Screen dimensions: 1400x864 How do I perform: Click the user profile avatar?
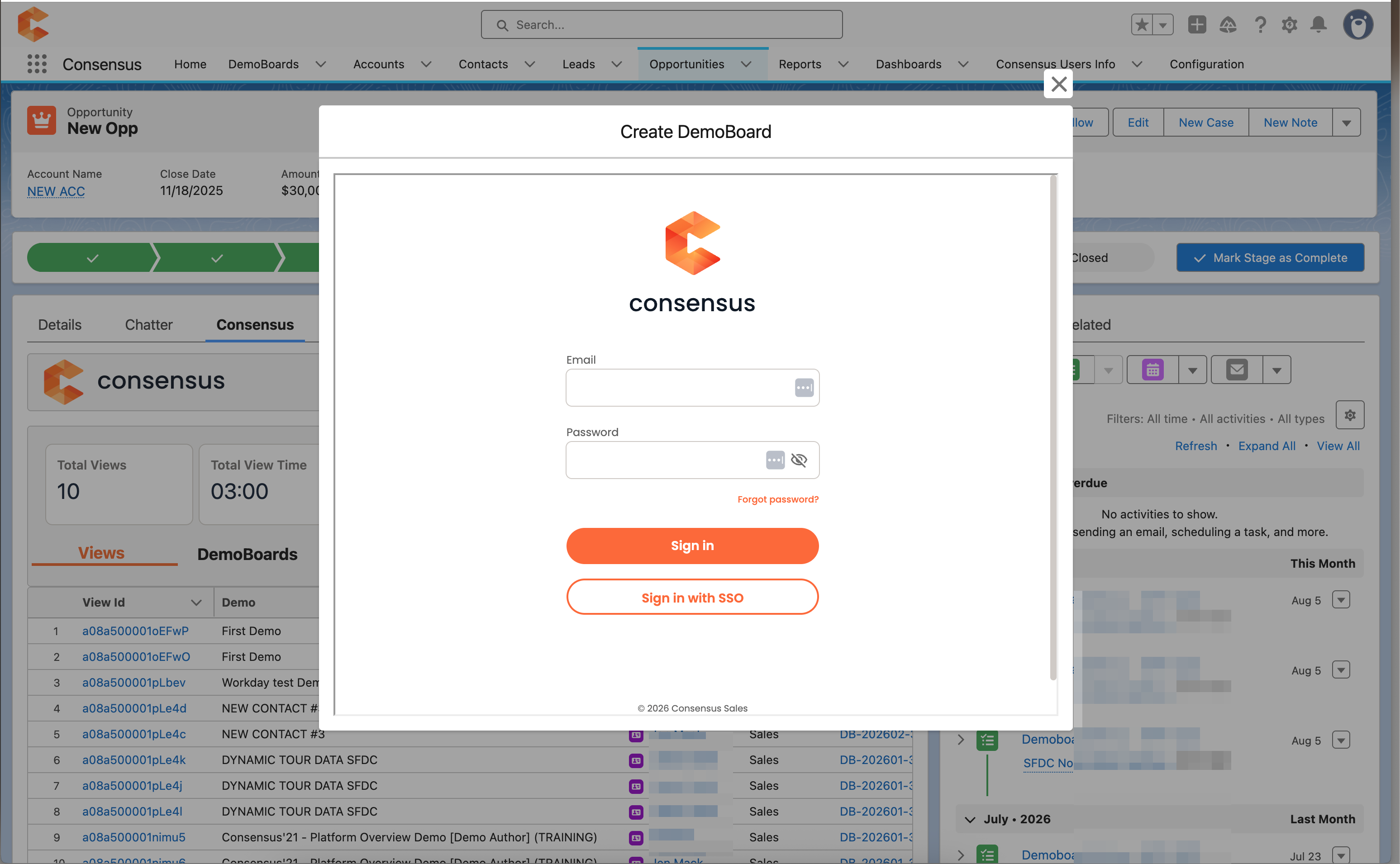pos(1358,24)
